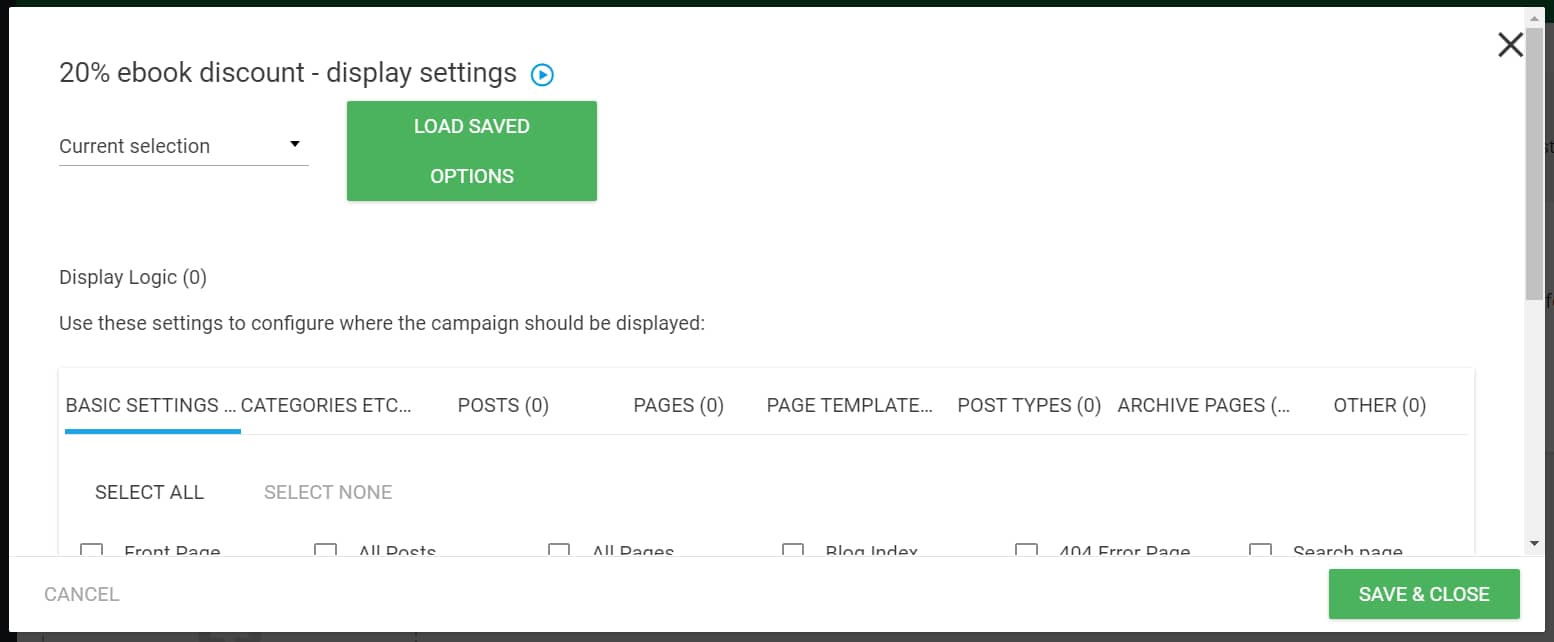Viewport: 1554px width, 642px height.
Task: Close the display settings dialog with X
Action: (x=1510, y=45)
